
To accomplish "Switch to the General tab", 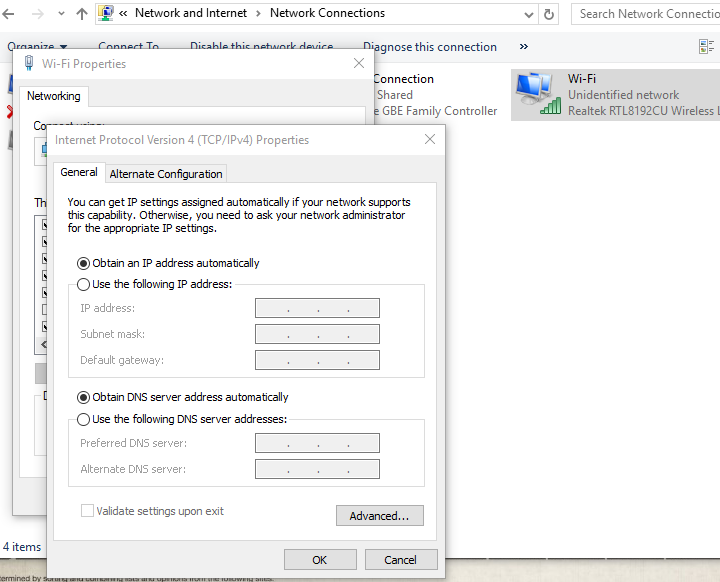I will (79, 172).
